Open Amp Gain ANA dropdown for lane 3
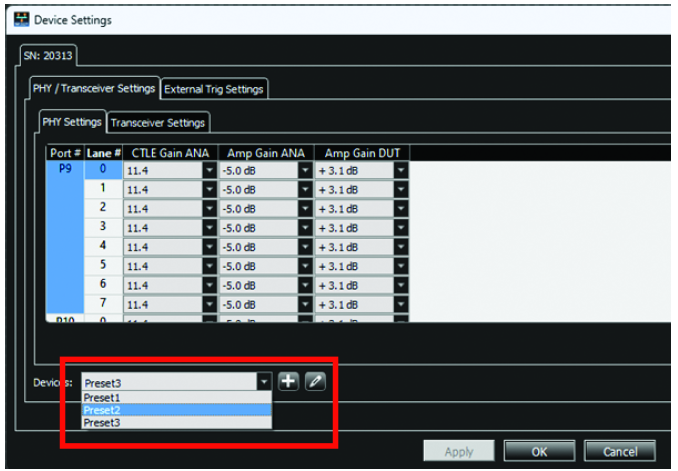The image size is (678, 471). (x=305, y=228)
